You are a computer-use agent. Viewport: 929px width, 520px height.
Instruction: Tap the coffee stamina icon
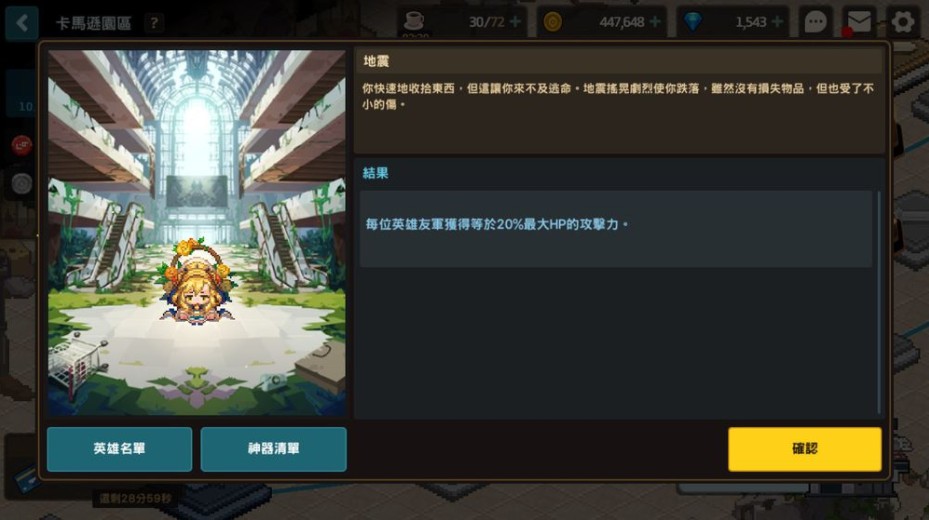click(x=414, y=21)
